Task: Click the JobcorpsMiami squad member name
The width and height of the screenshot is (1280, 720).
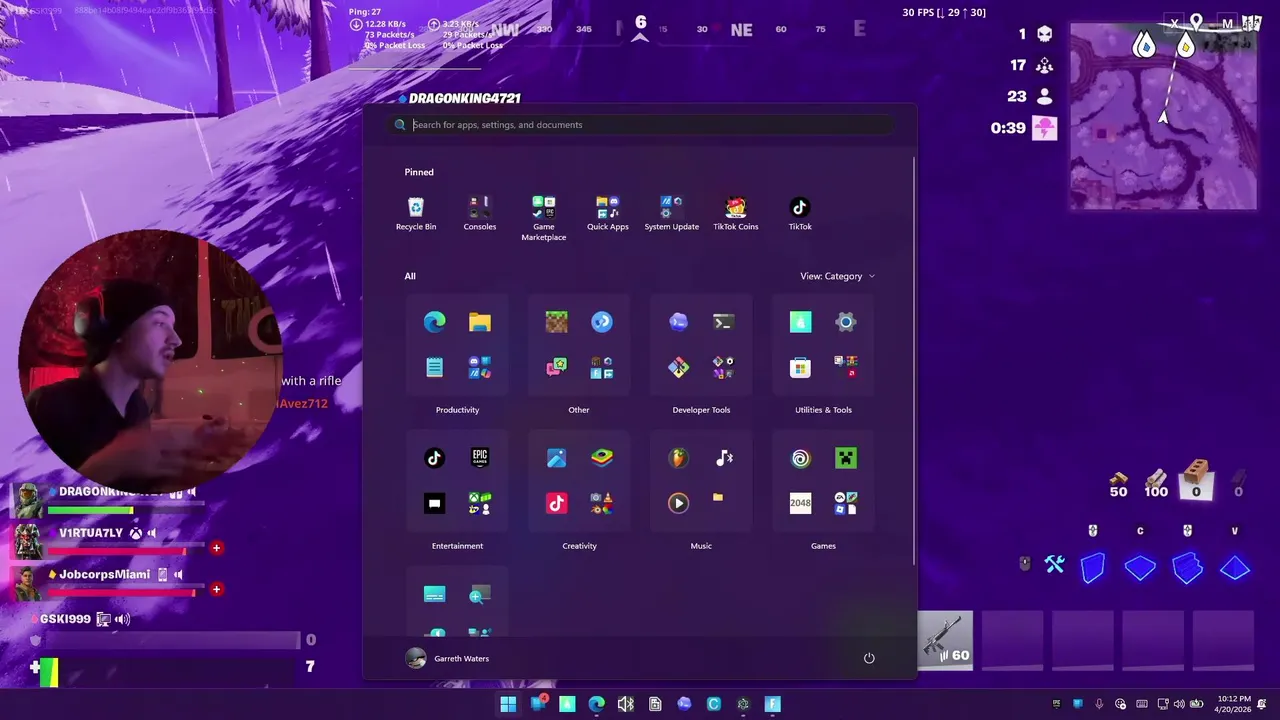Action: click(x=104, y=574)
